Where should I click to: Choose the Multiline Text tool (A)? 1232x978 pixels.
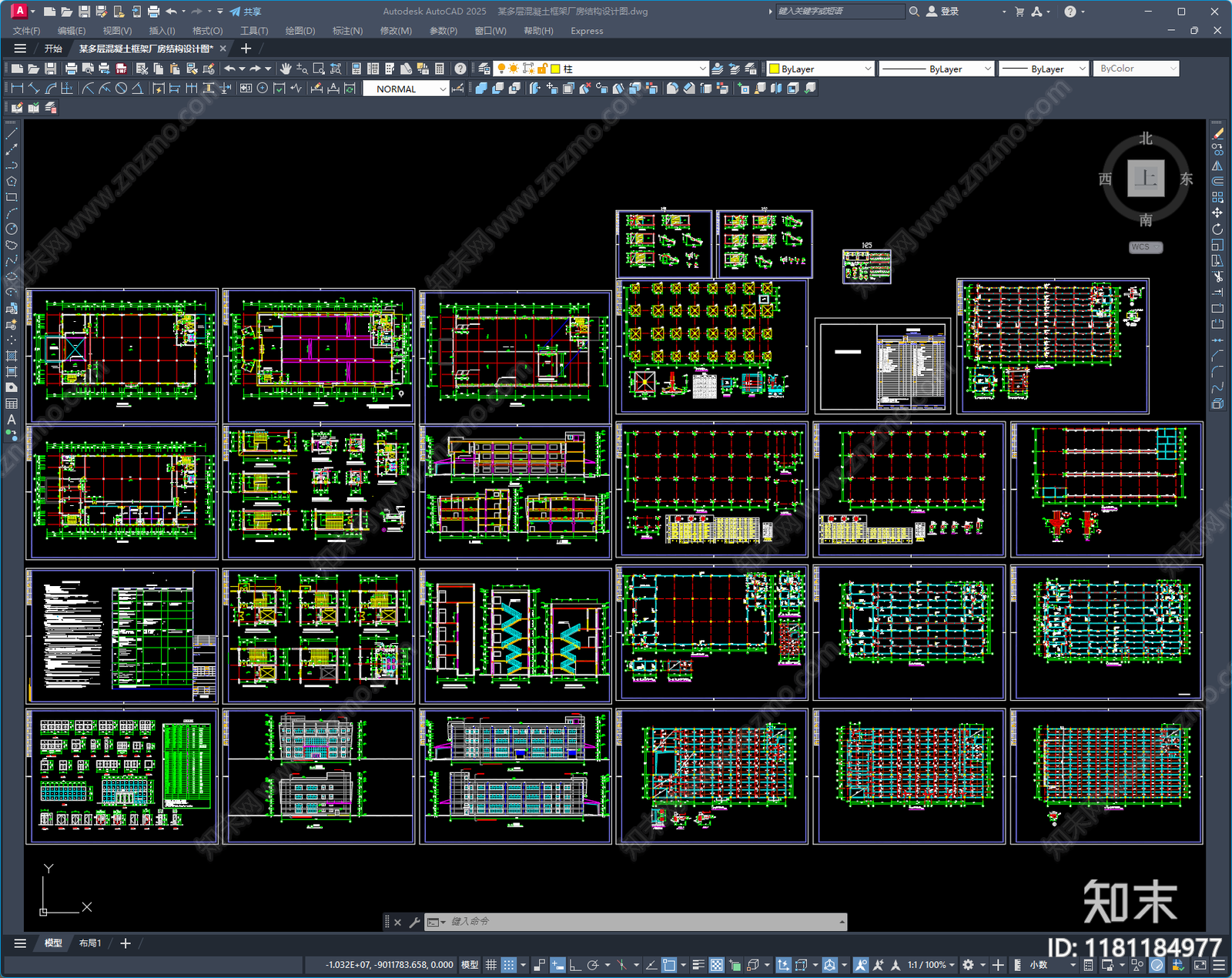click(12, 420)
